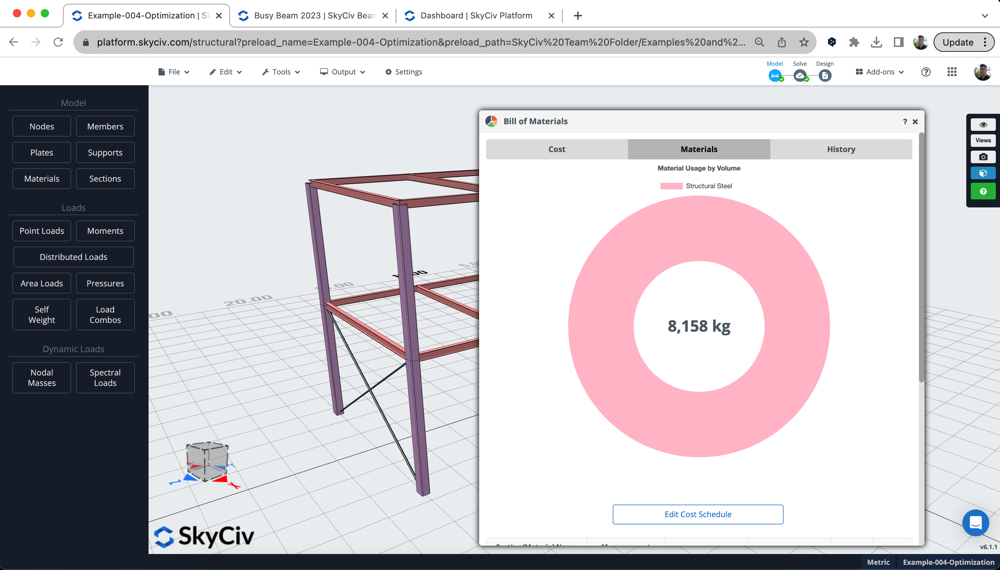Open browser downloads icon
The width and height of the screenshot is (1000, 570).
tap(876, 42)
